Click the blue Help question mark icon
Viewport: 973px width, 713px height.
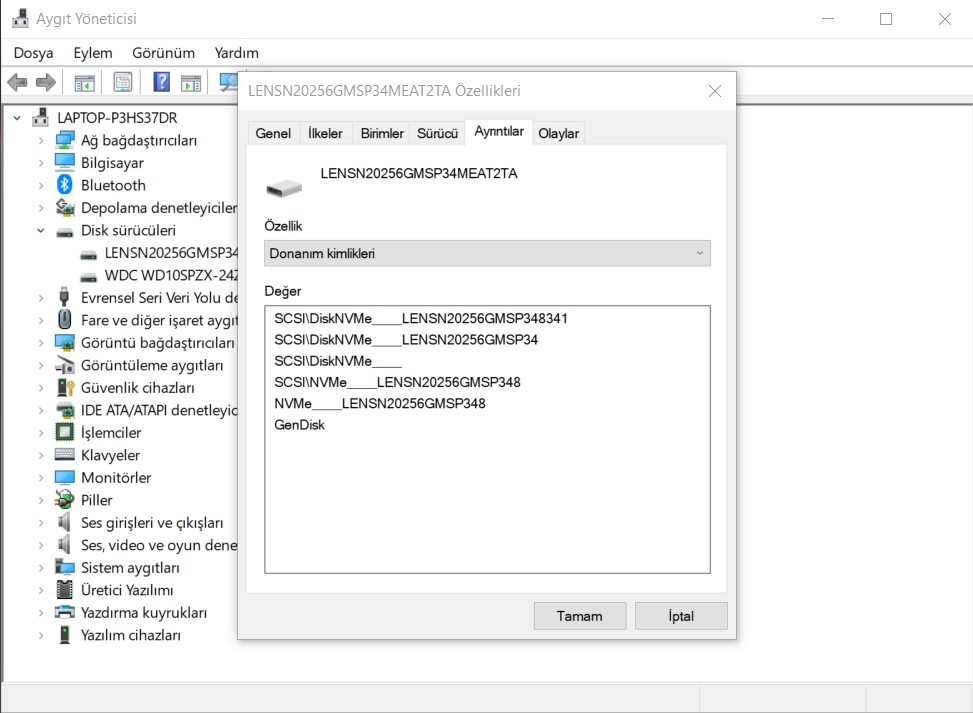[161, 82]
